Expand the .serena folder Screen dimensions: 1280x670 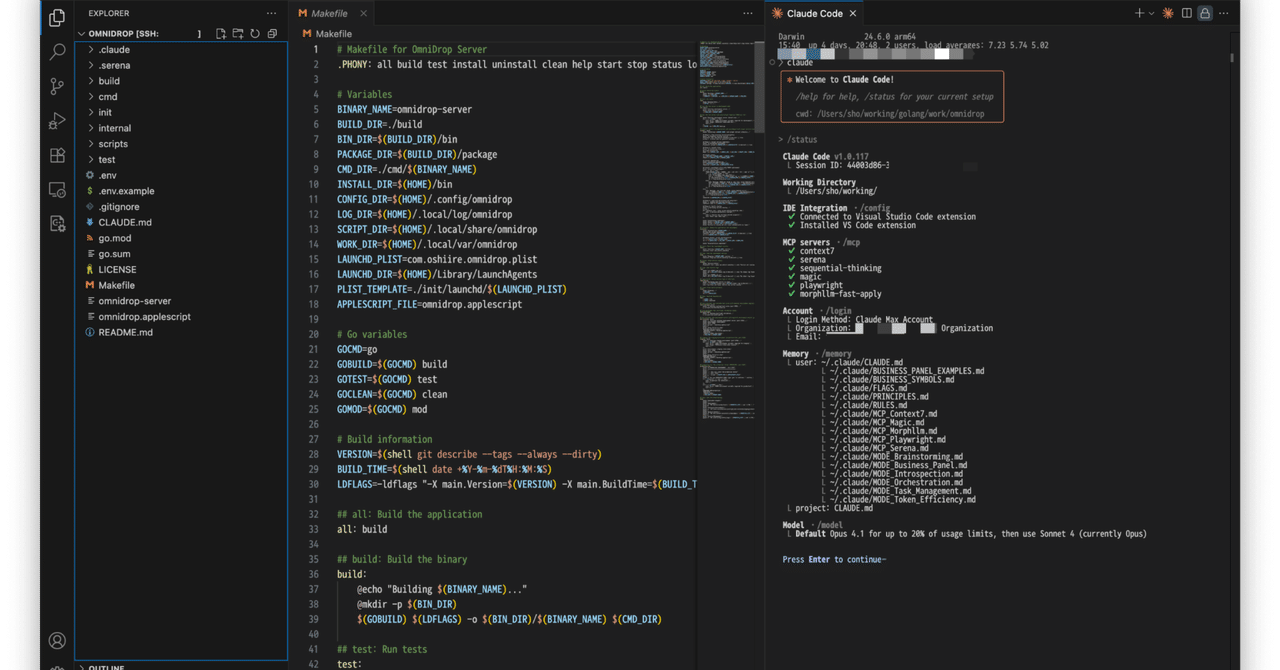click(181, 65)
